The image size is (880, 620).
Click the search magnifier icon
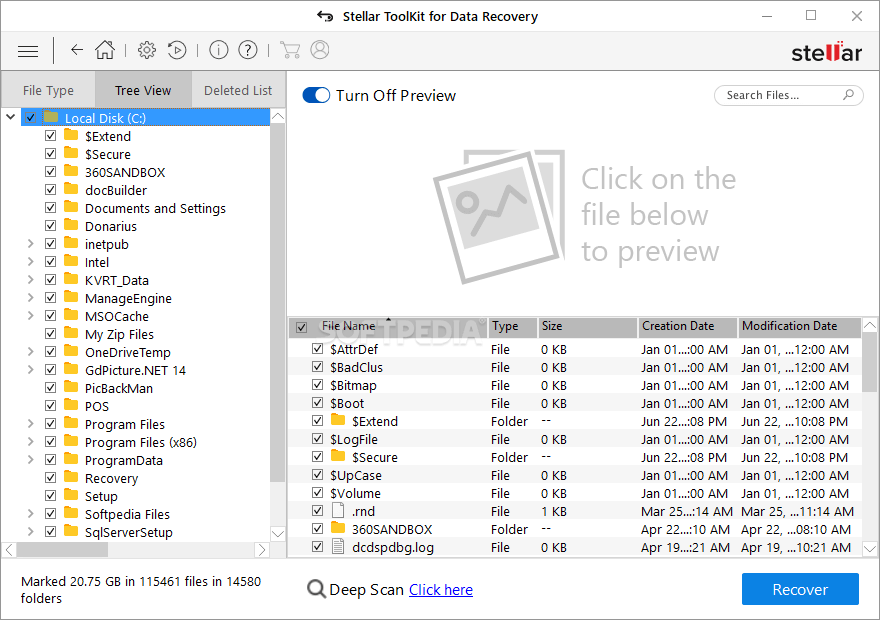[849, 95]
